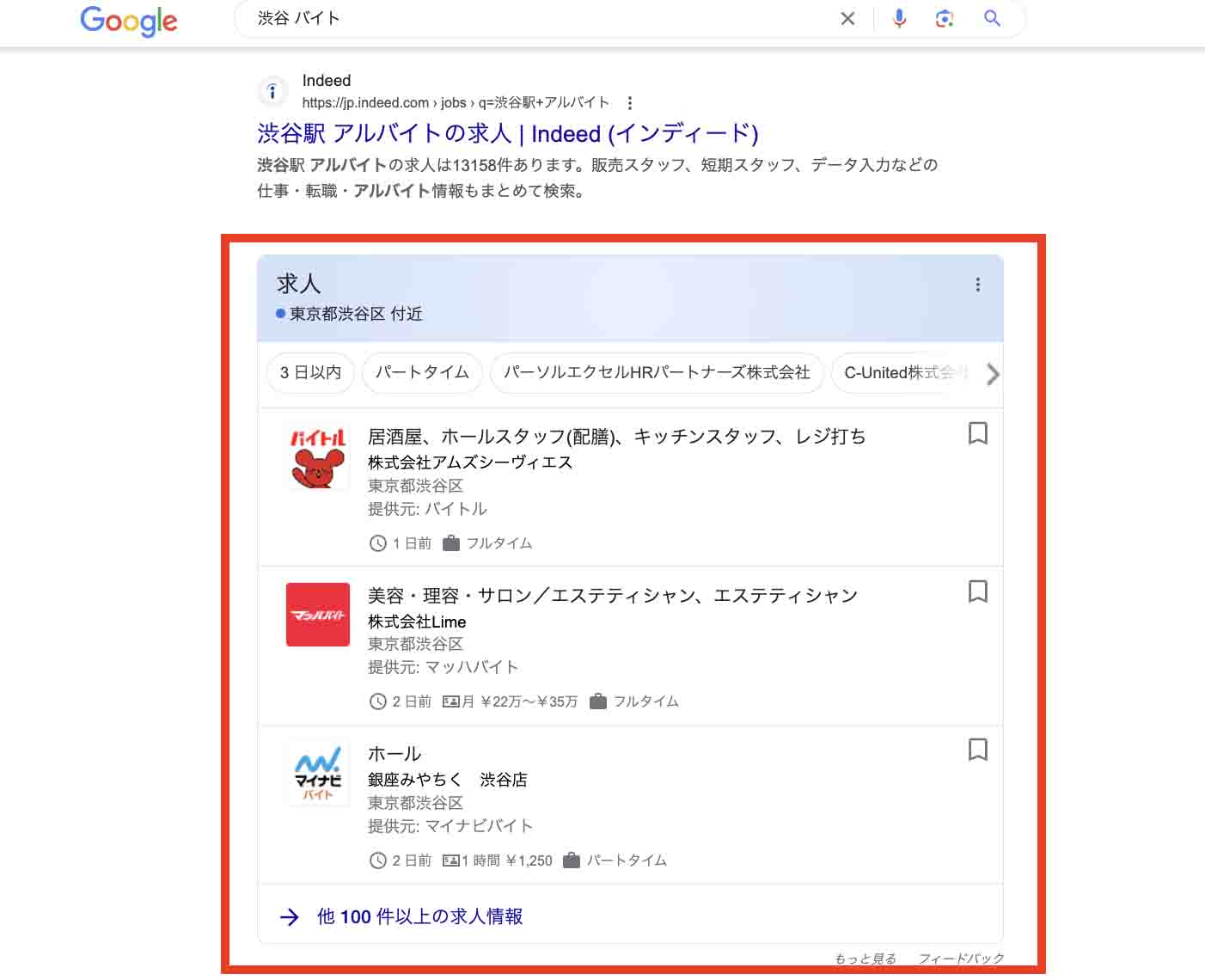
Task: Open the 美容・理容・サロン job listing title
Action: [x=613, y=596]
